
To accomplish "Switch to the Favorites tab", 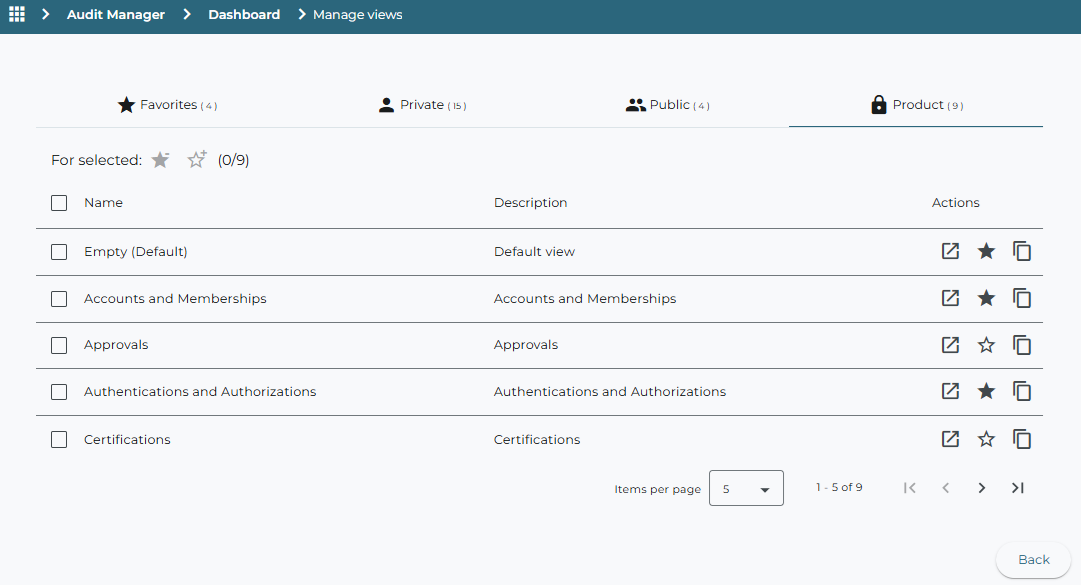I will [167, 105].
